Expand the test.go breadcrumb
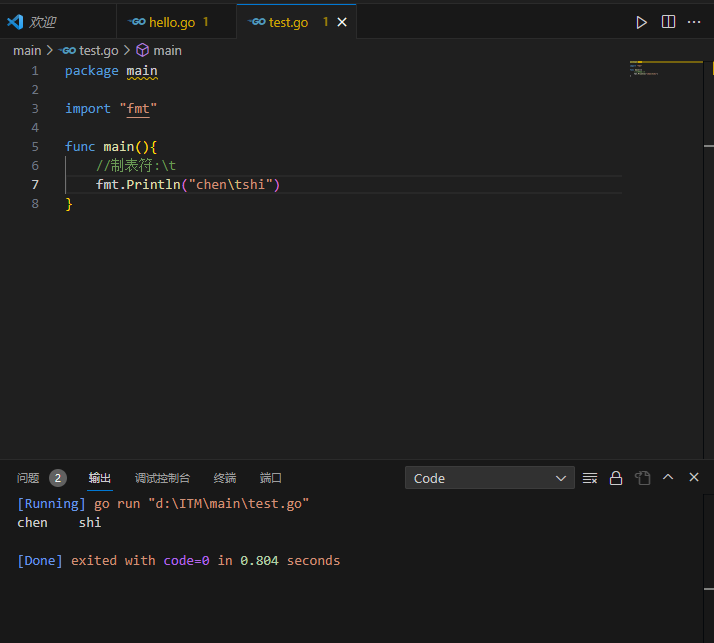 (96, 50)
